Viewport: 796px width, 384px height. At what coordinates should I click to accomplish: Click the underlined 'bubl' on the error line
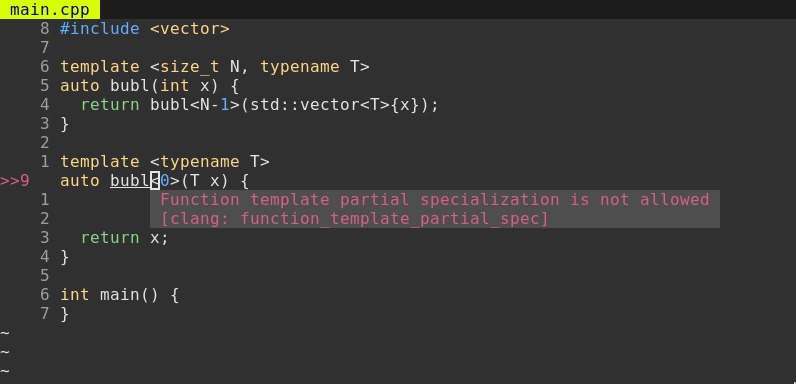point(129,180)
